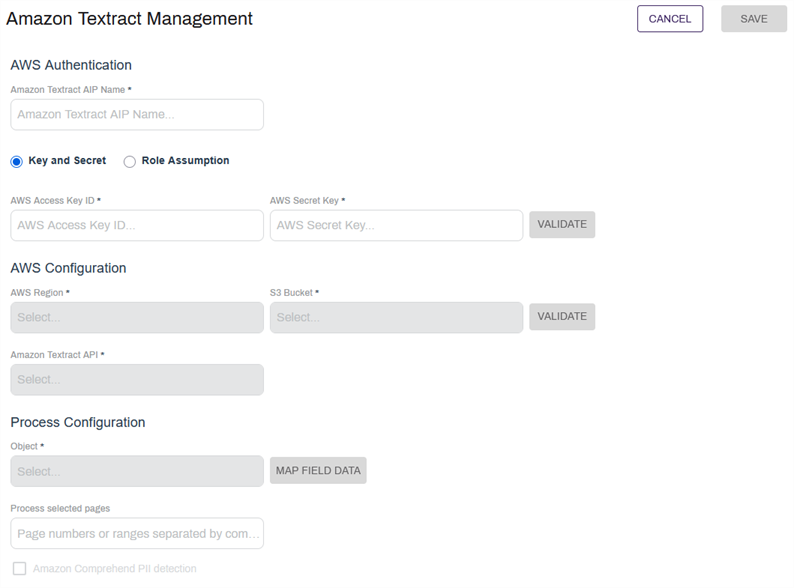The width and height of the screenshot is (794, 588).
Task: Click the 'Amazon Textract API' label
Action: tap(54, 355)
